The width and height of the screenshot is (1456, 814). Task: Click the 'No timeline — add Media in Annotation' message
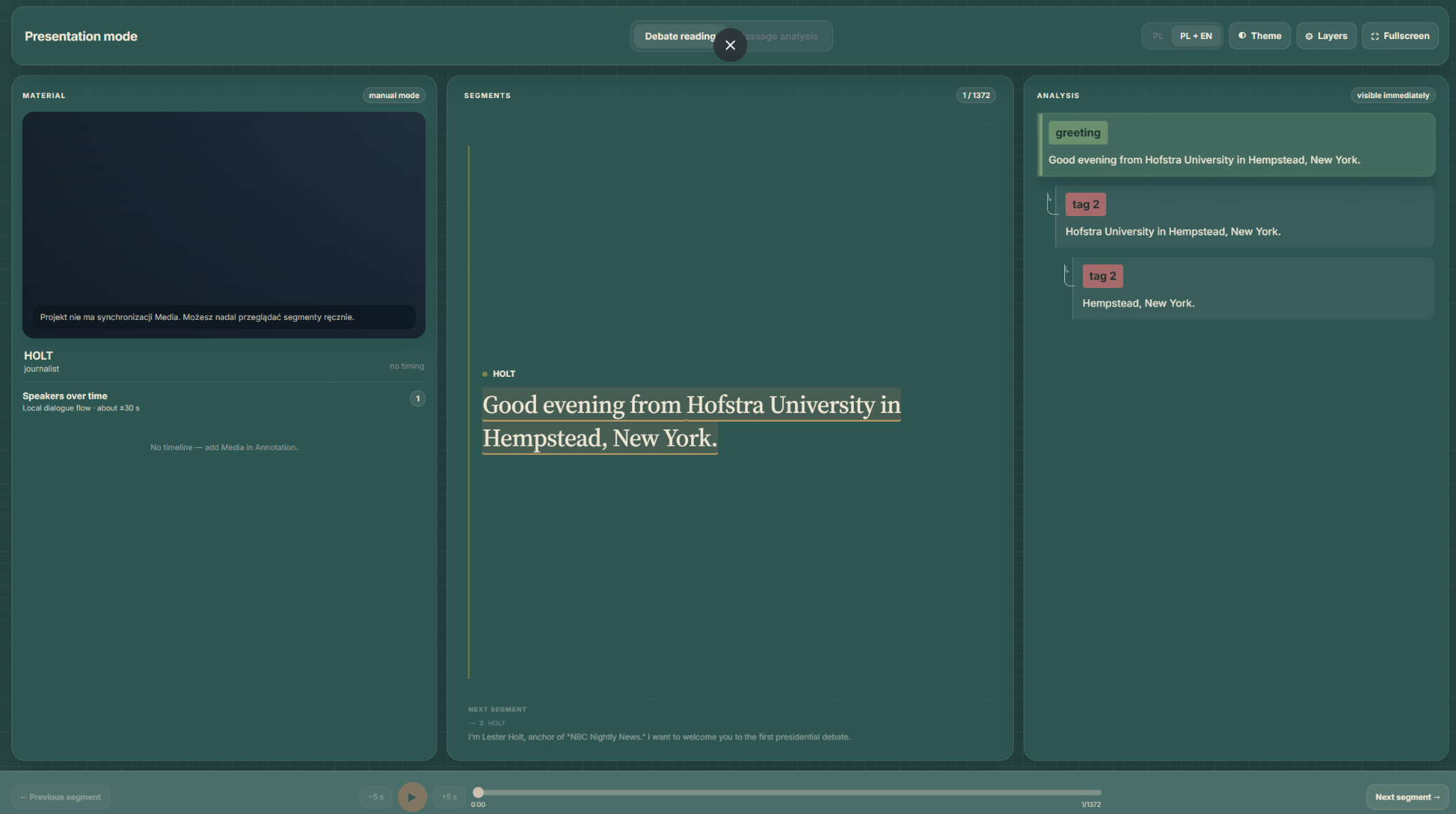click(224, 447)
